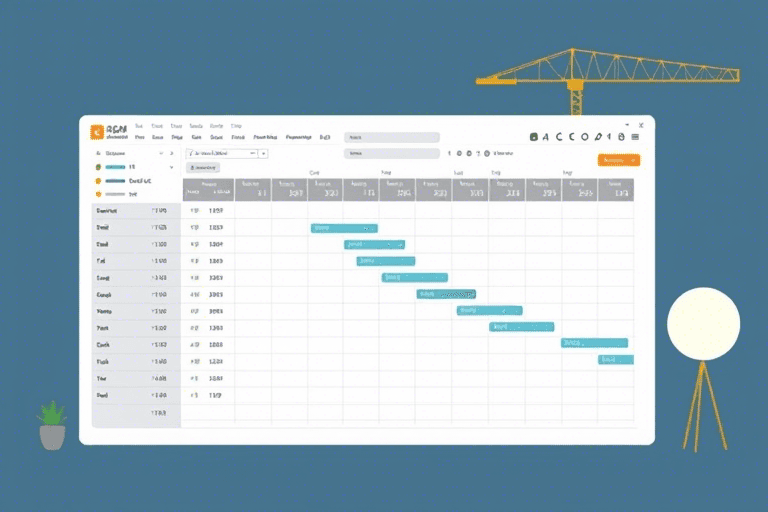This screenshot has width=768, height=512.
Task: Click the dark green square icon in toolbar
Action: (534, 136)
